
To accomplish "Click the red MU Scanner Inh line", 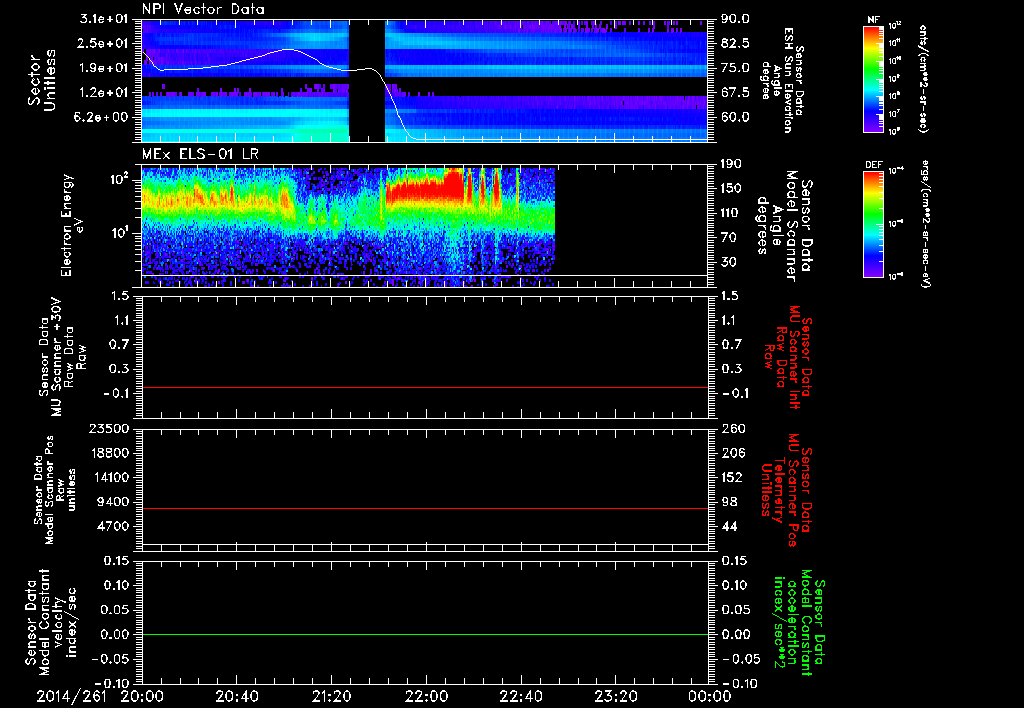I will 424,387.
